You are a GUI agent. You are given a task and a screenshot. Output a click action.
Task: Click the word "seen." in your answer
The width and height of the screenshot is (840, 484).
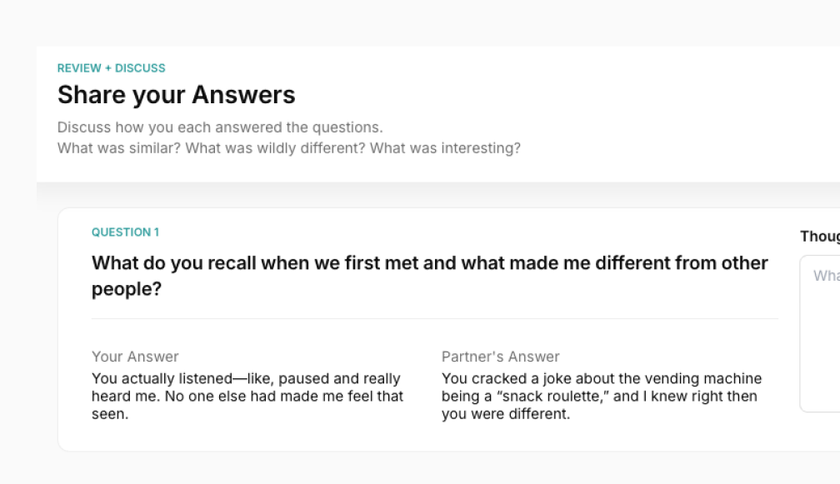click(x=110, y=414)
